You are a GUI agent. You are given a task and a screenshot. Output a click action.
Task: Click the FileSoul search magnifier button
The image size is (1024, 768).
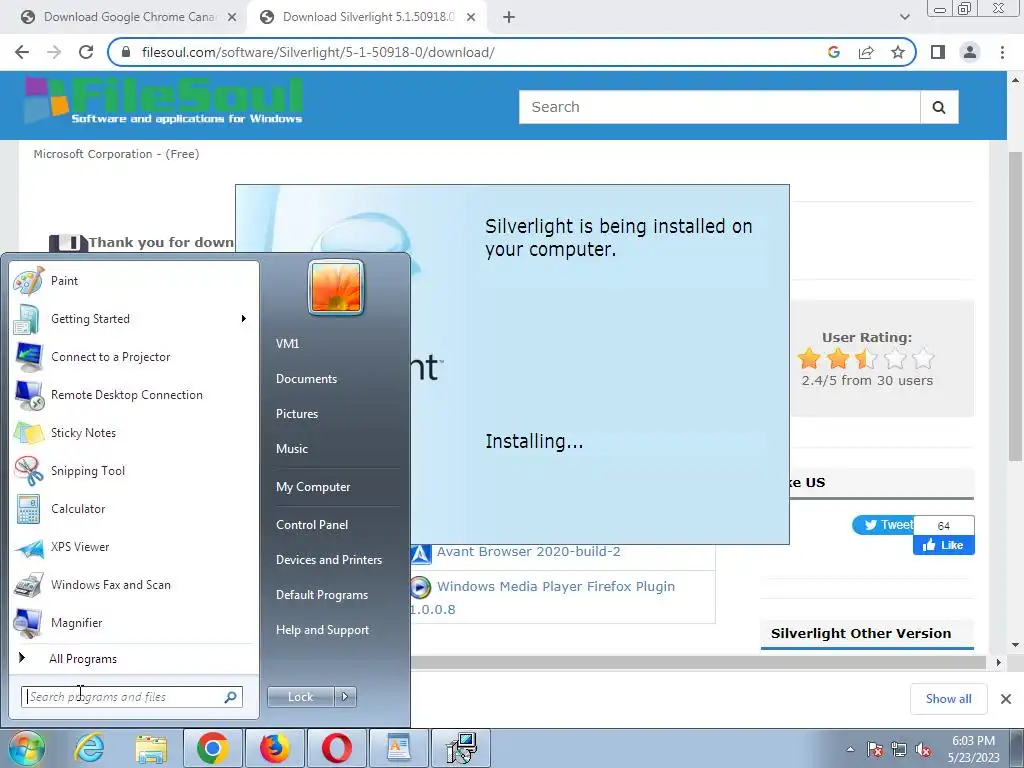tap(939, 107)
